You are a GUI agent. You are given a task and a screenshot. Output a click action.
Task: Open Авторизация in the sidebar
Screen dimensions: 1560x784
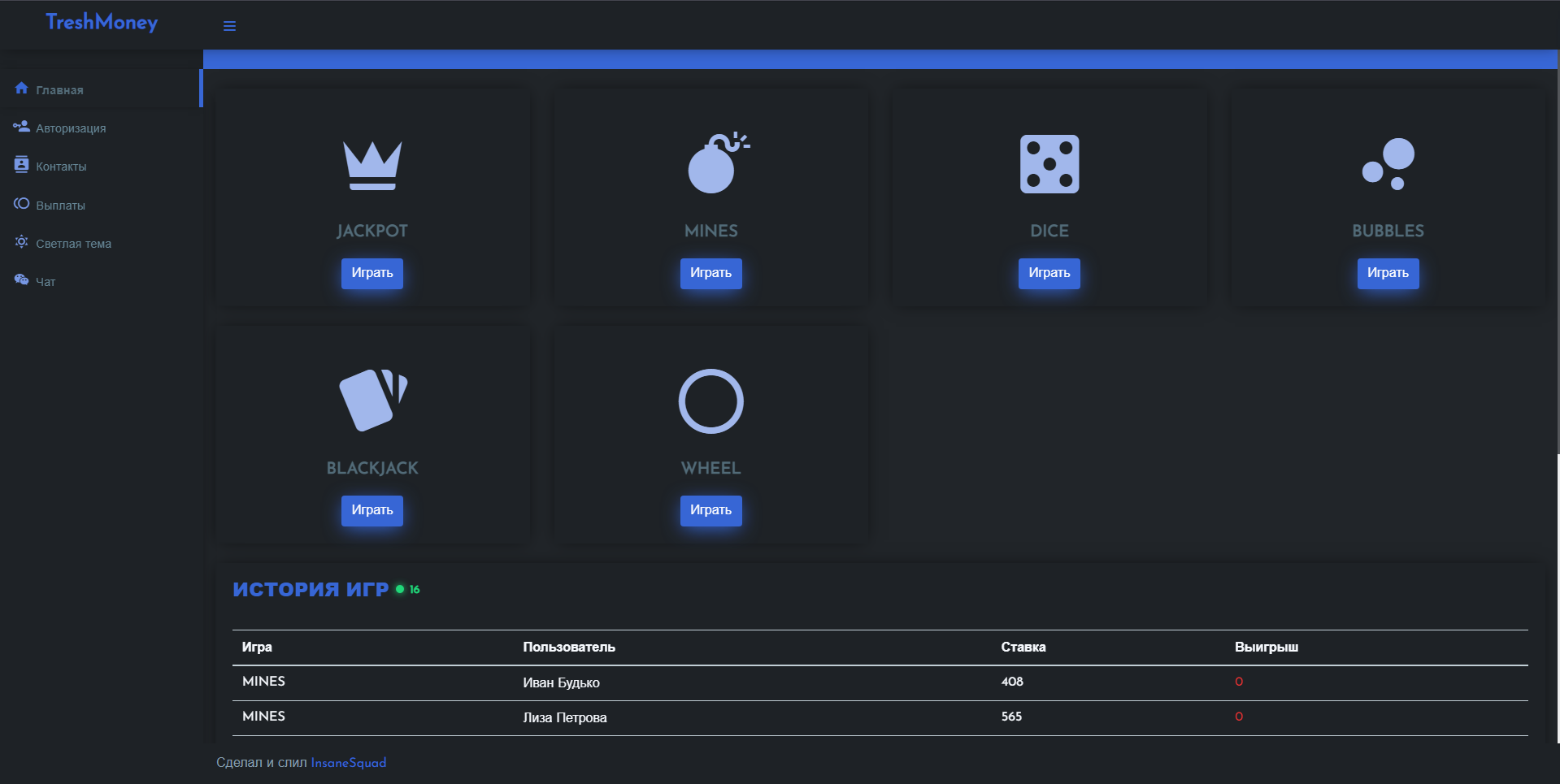tap(71, 128)
